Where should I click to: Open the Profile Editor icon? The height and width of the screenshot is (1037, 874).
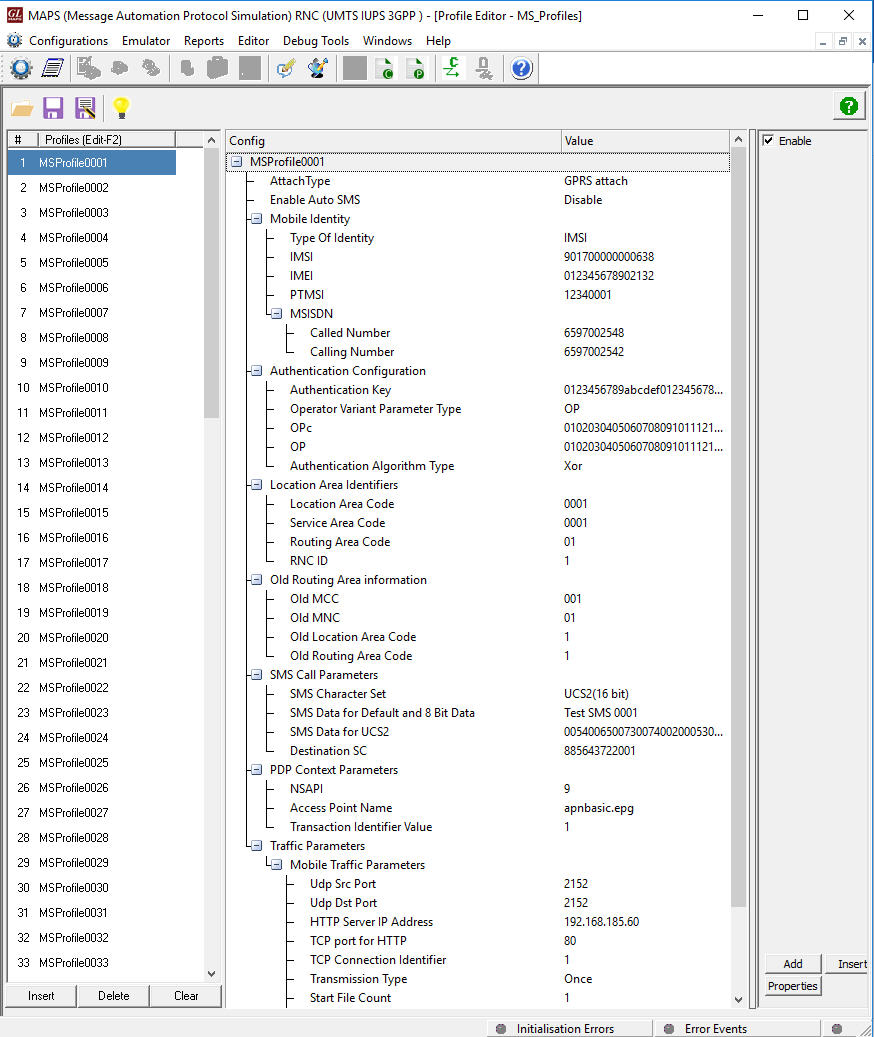[x=53, y=68]
